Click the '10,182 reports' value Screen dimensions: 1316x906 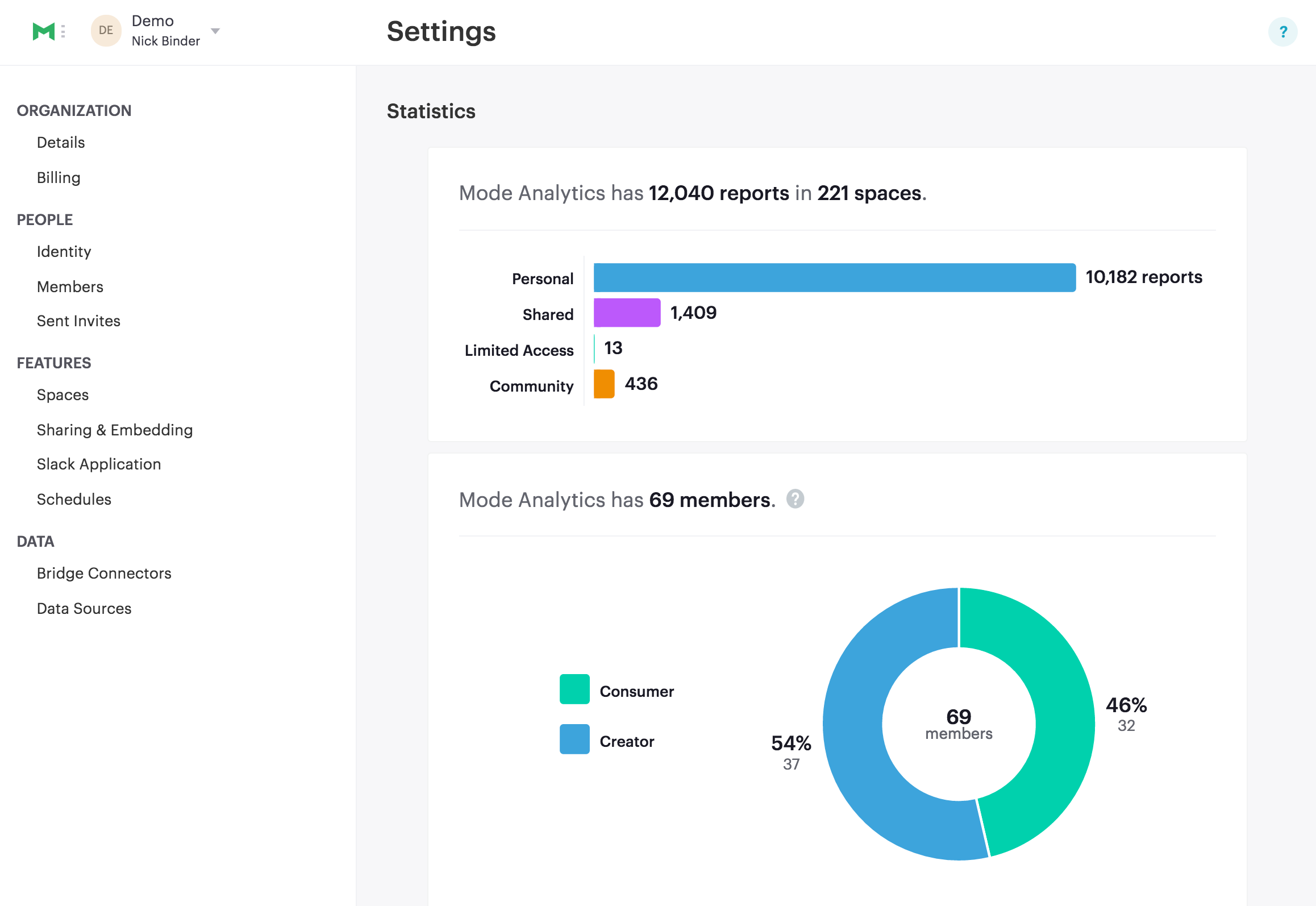click(x=1144, y=277)
